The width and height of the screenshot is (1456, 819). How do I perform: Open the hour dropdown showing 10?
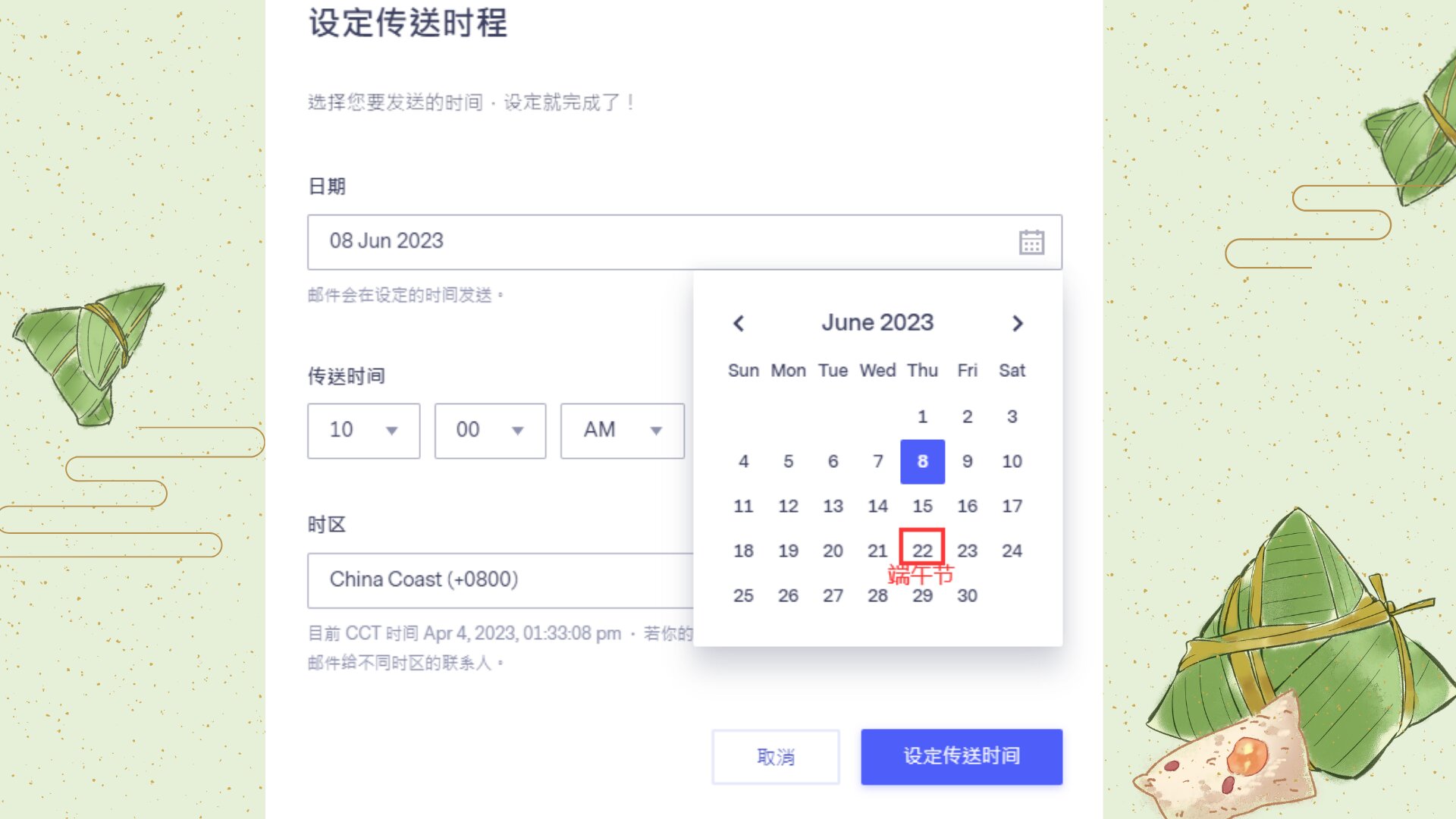(363, 431)
